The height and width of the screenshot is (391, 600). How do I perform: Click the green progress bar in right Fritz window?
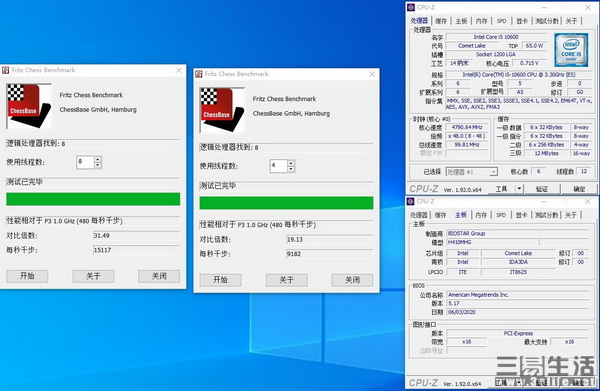(286, 203)
